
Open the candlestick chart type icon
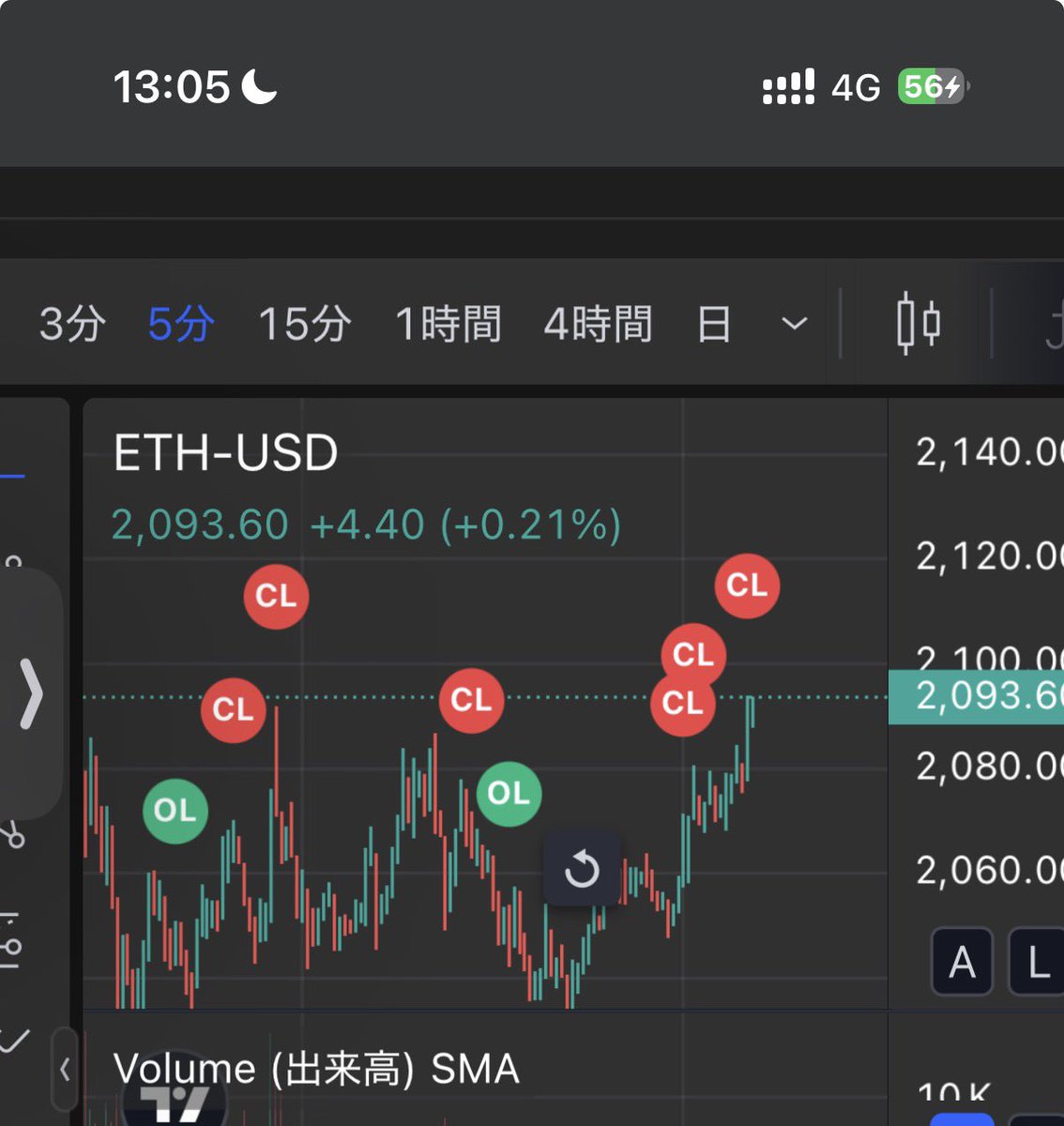[918, 324]
